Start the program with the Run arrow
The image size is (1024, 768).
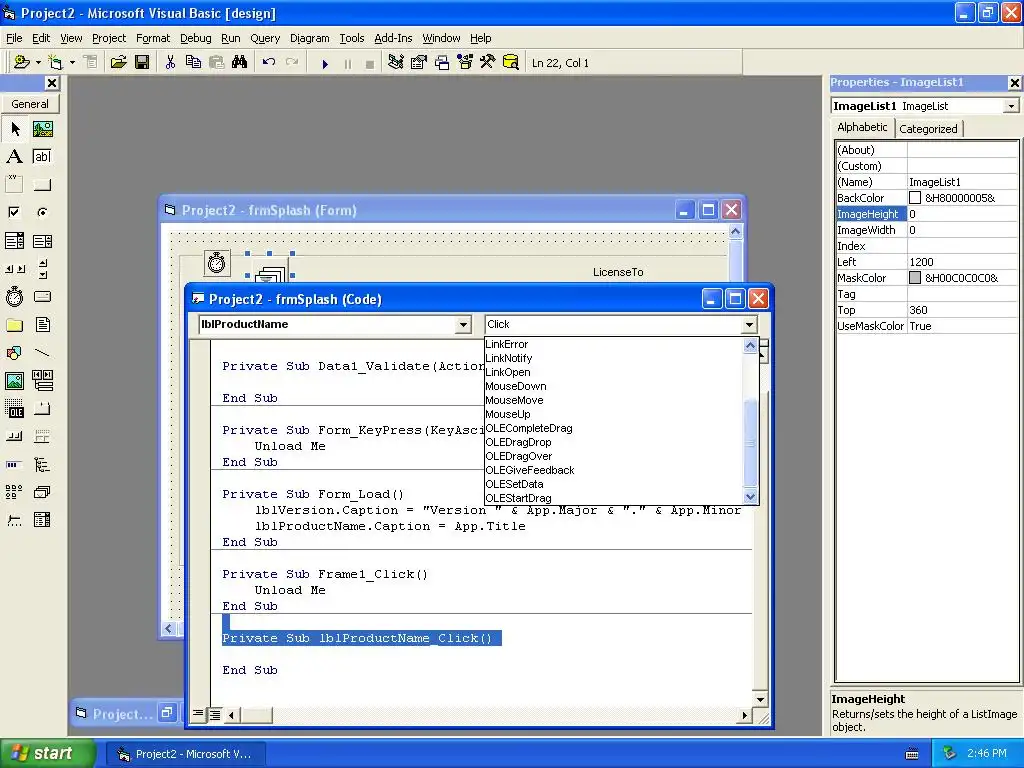(x=325, y=63)
